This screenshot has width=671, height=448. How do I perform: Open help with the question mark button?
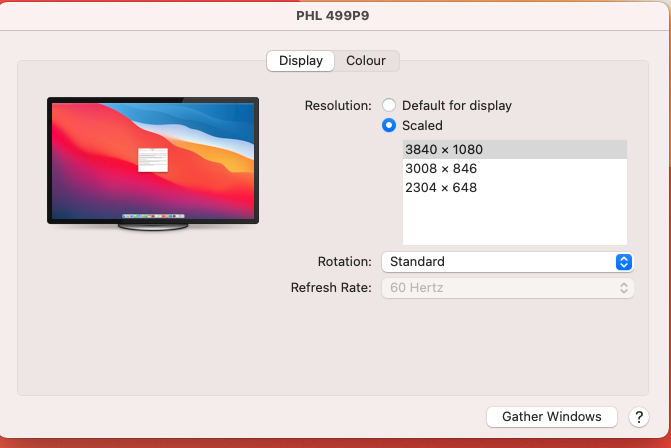point(639,417)
